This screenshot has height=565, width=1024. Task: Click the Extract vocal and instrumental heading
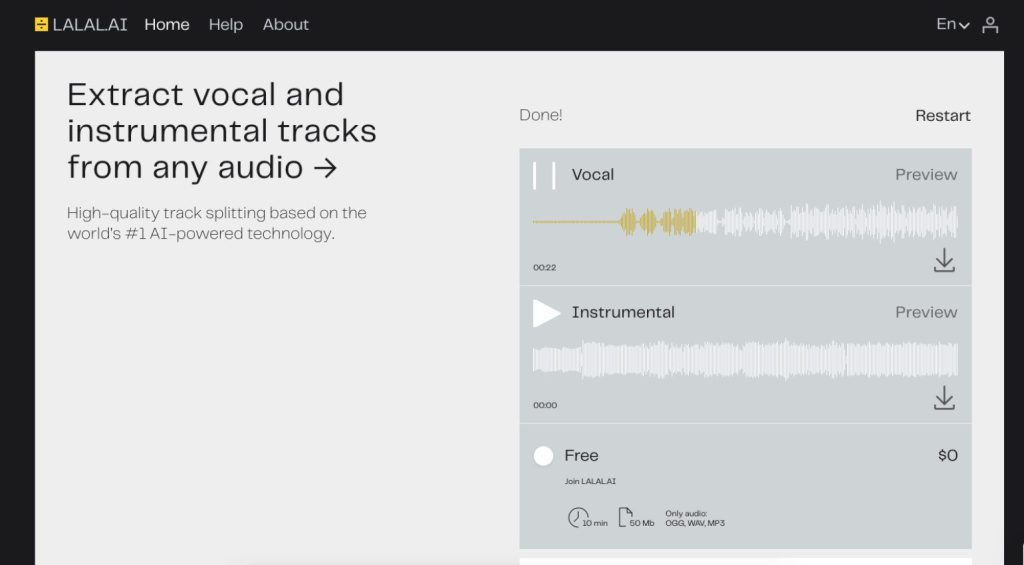click(221, 131)
